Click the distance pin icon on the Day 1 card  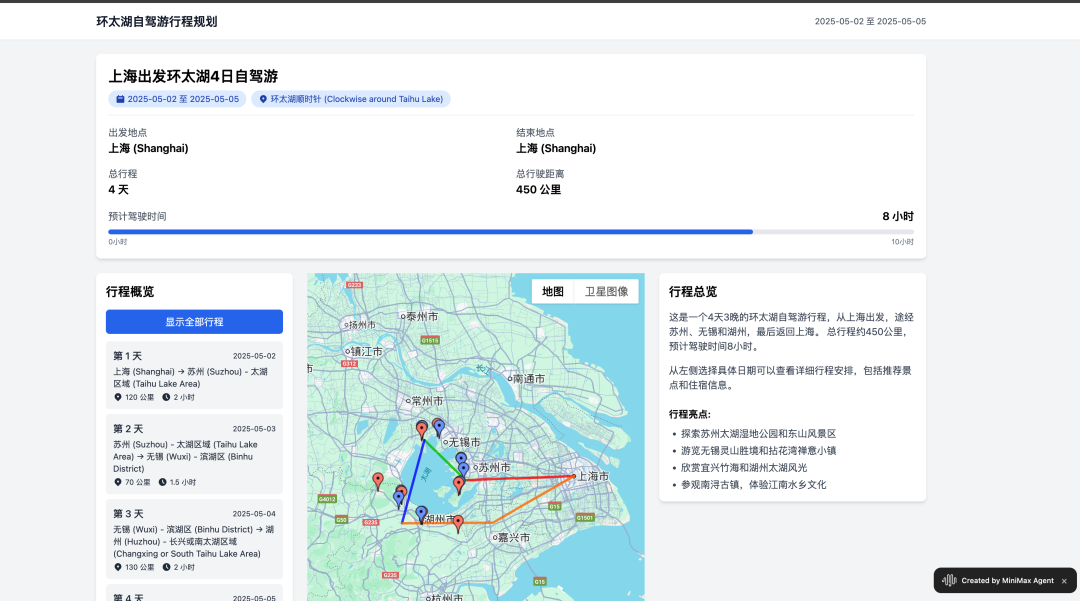[117, 397]
